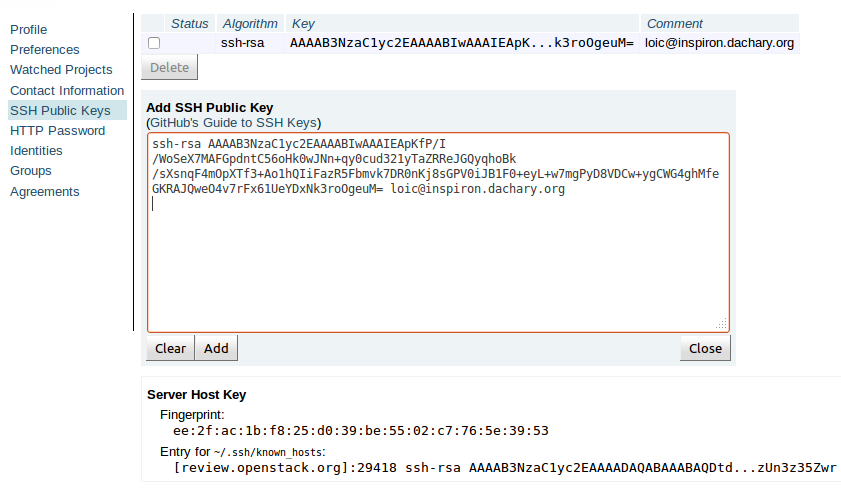The width and height of the screenshot is (841, 492).
Task: Click the resize grip of the key text area
Action: coord(721,324)
